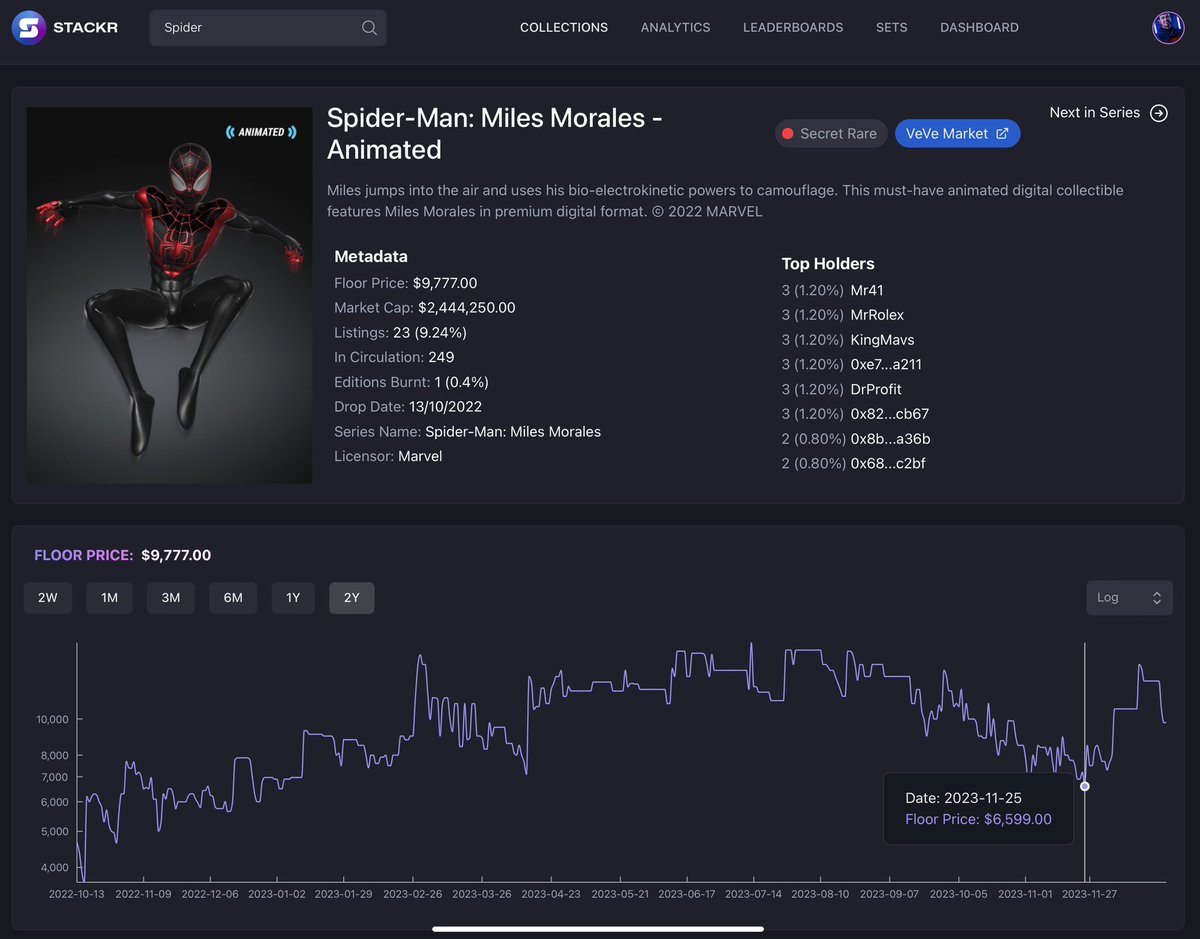Select 3M from the range selector

click(x=170, y=597)
